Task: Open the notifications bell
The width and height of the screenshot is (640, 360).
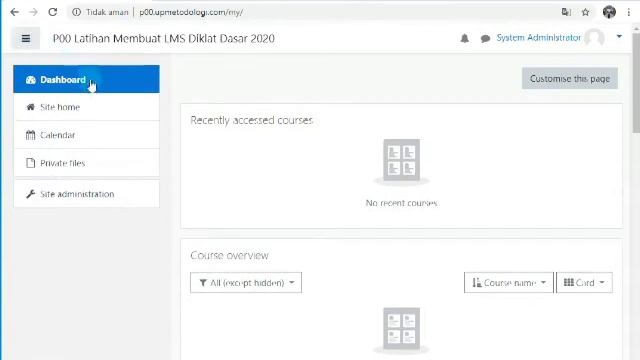Action: click(x=464, y=38)
